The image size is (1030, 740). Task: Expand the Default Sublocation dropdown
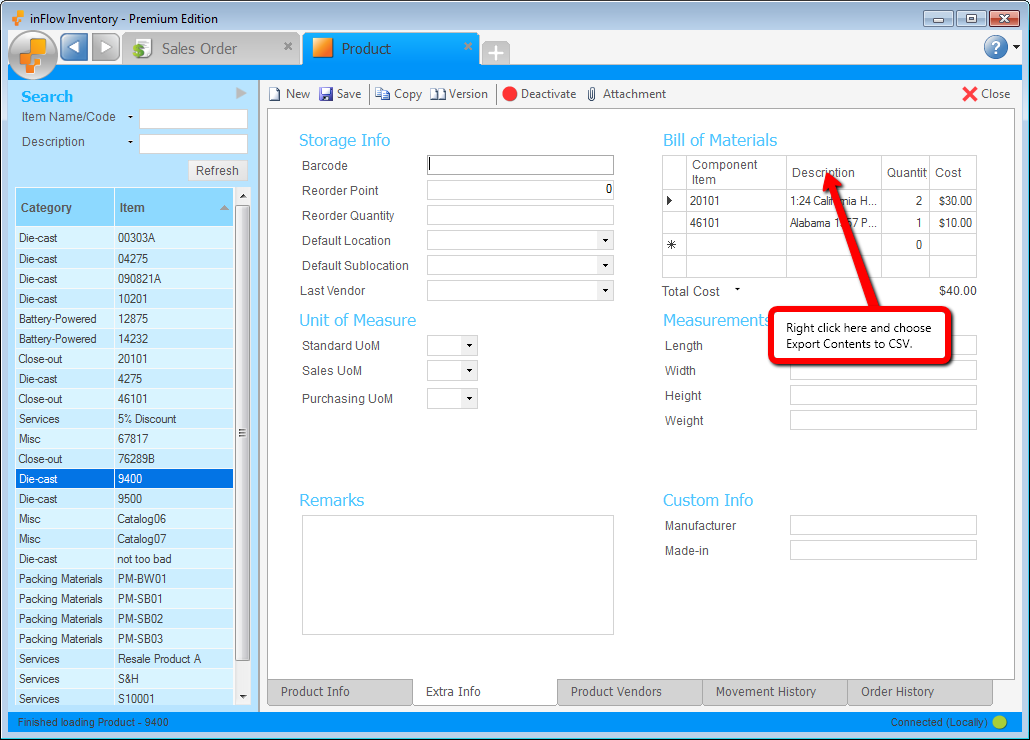coord(605,265)
